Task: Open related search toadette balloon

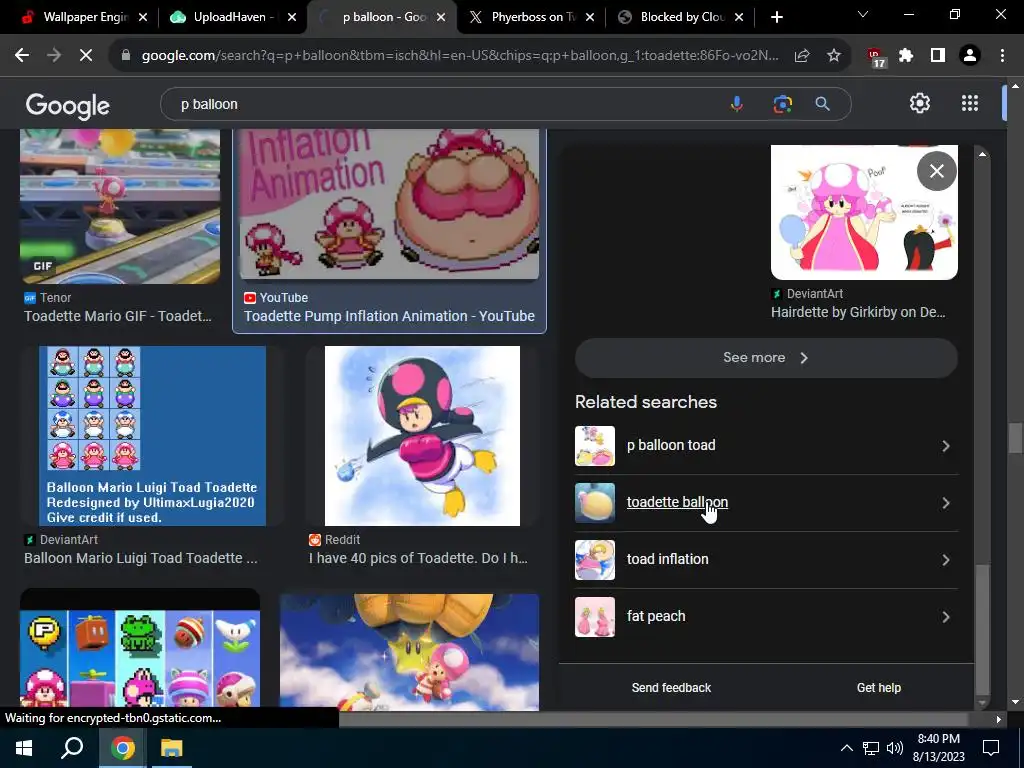Action: pyautogui.click(x=766, y=503)
